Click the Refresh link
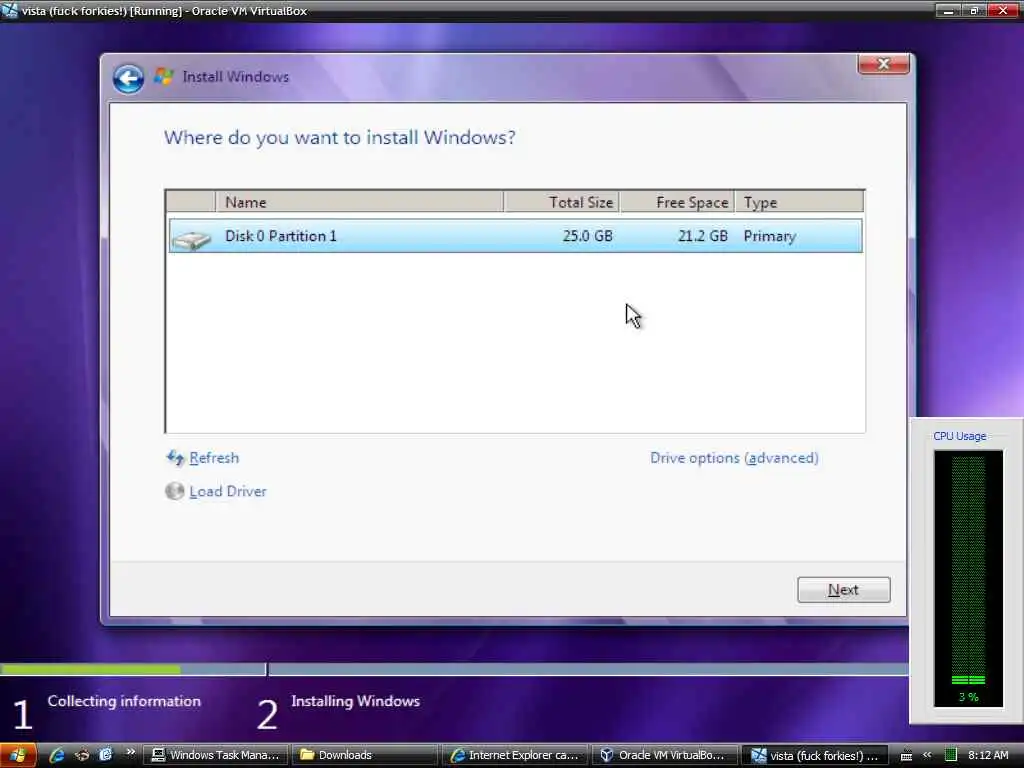 tap(214, 458)
